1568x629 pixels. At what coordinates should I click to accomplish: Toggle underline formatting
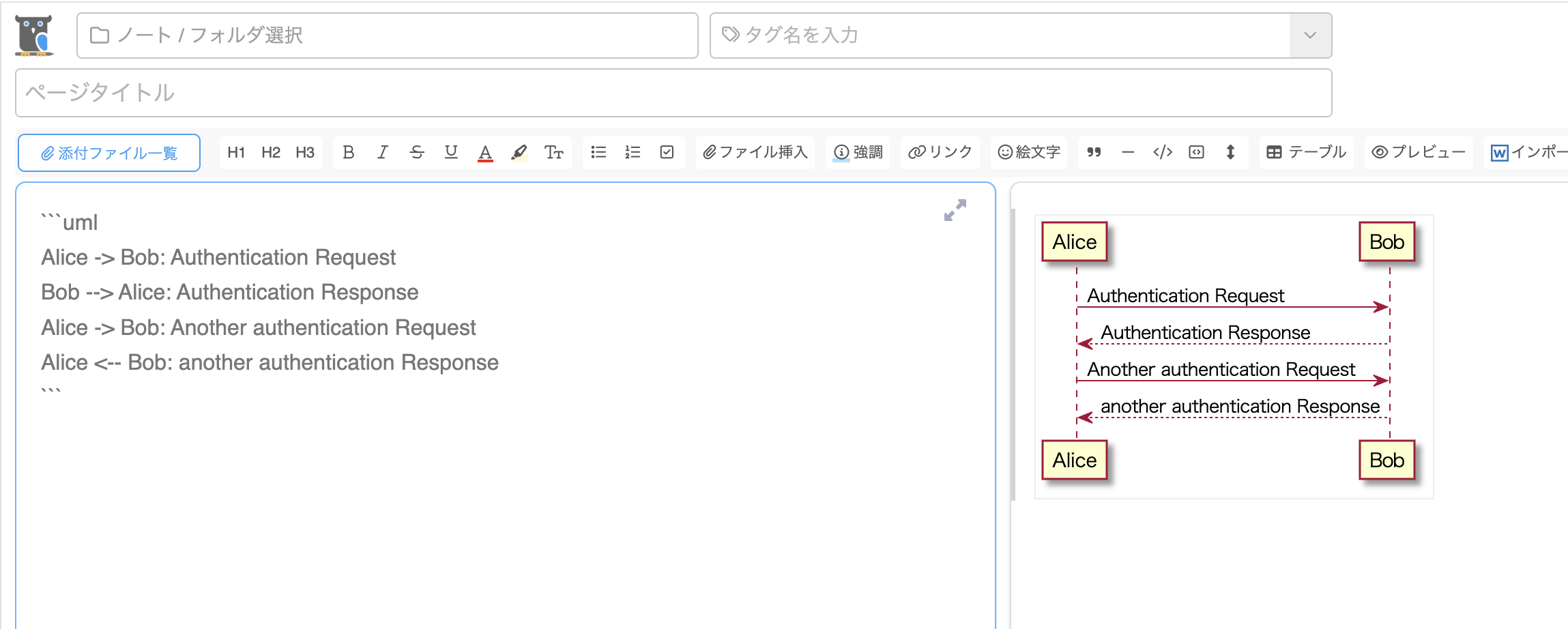coord(451,152)
